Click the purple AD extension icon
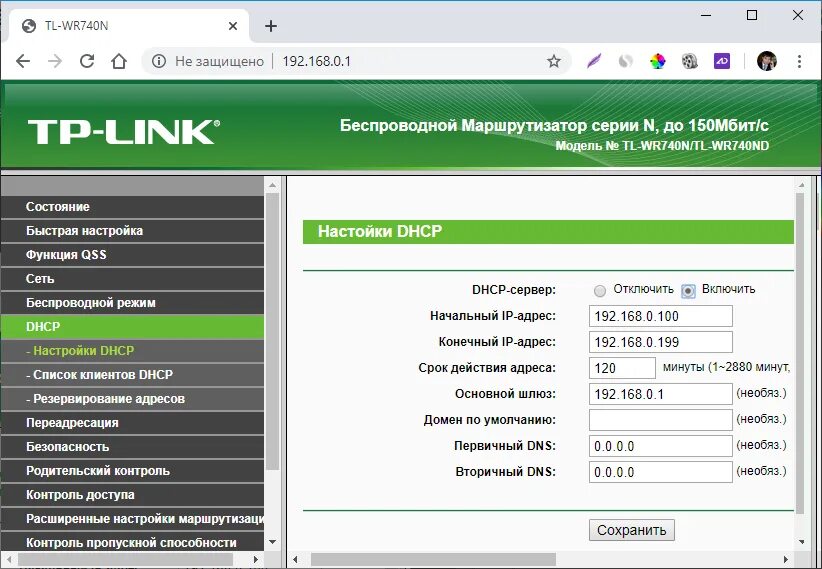This screenshot has width=822, height=569. [722, 61]
